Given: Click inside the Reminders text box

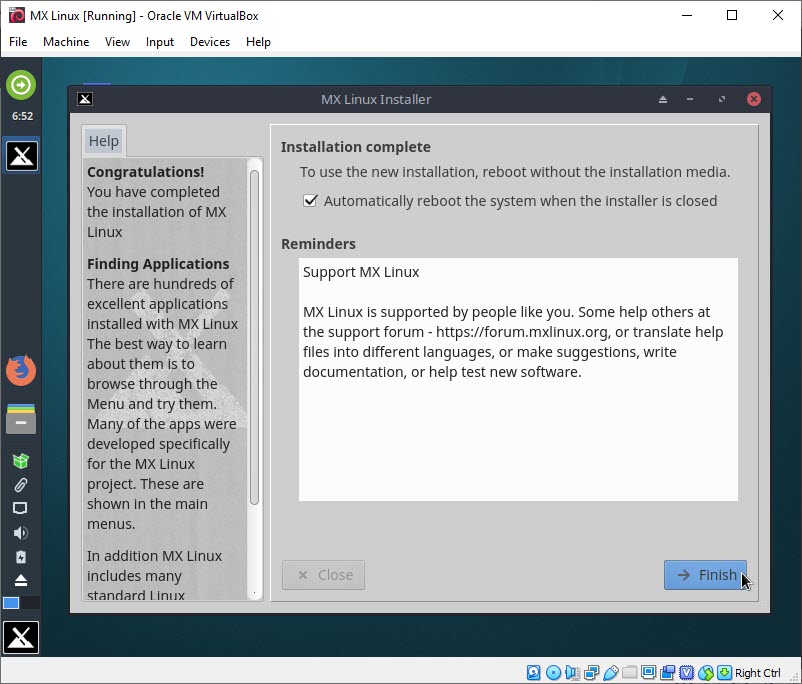Looking at the screenshot, I should pos(518,380).
